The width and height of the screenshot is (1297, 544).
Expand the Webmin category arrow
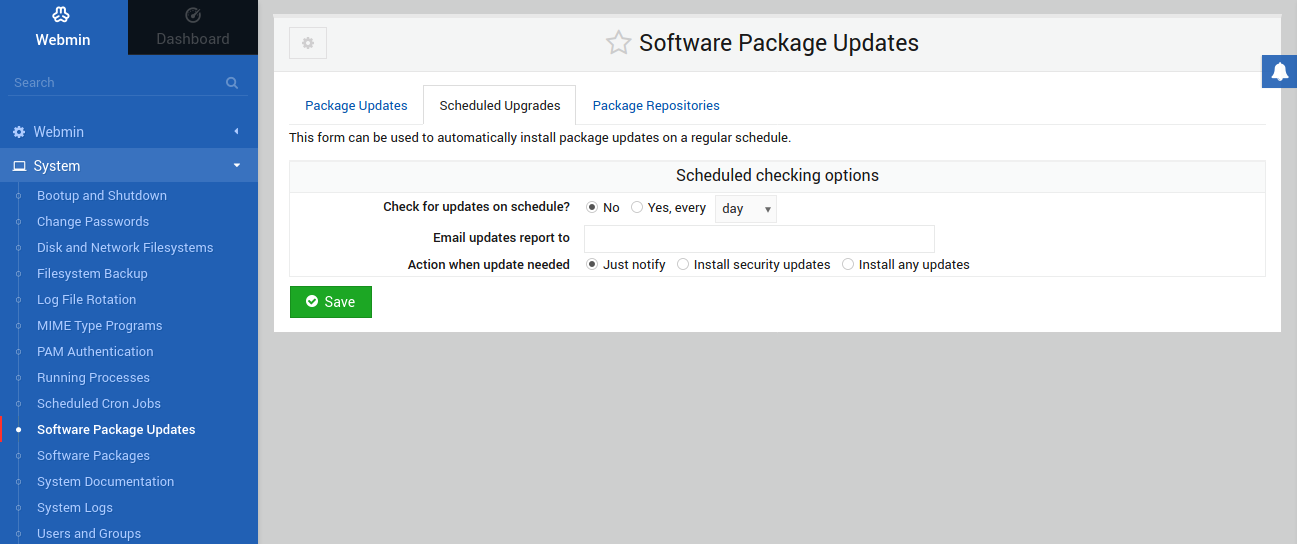tap(237, 131)
